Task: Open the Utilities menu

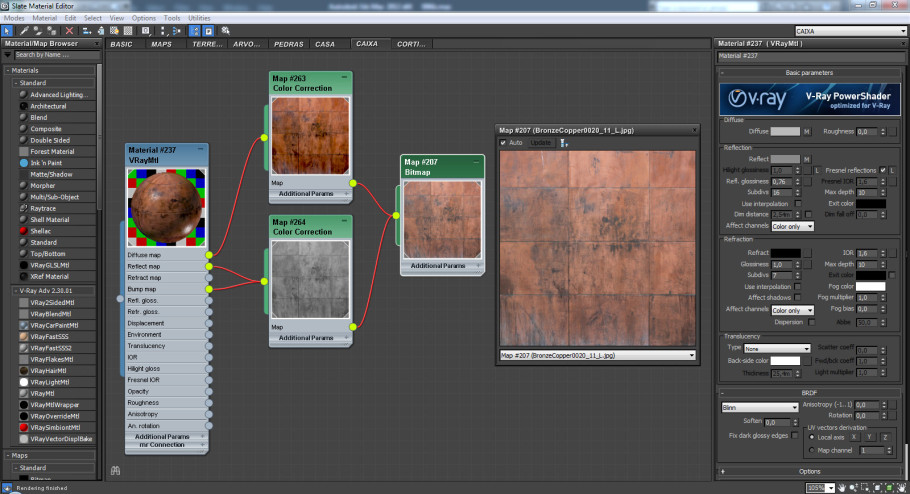Action: (199, 18)
